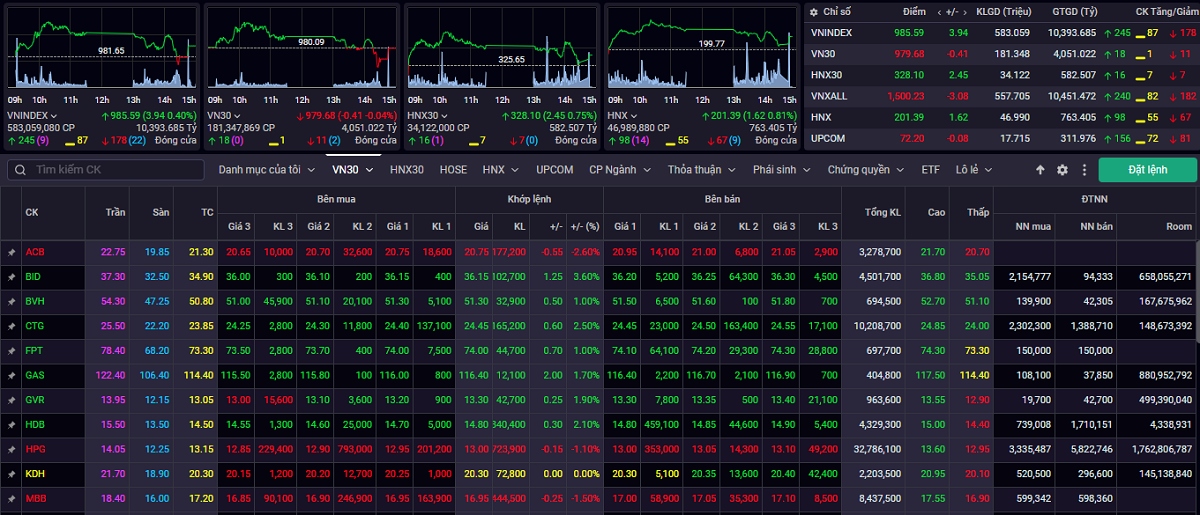Pin the ACB stock row
1200x515 pixels.
tap(11, 252)
